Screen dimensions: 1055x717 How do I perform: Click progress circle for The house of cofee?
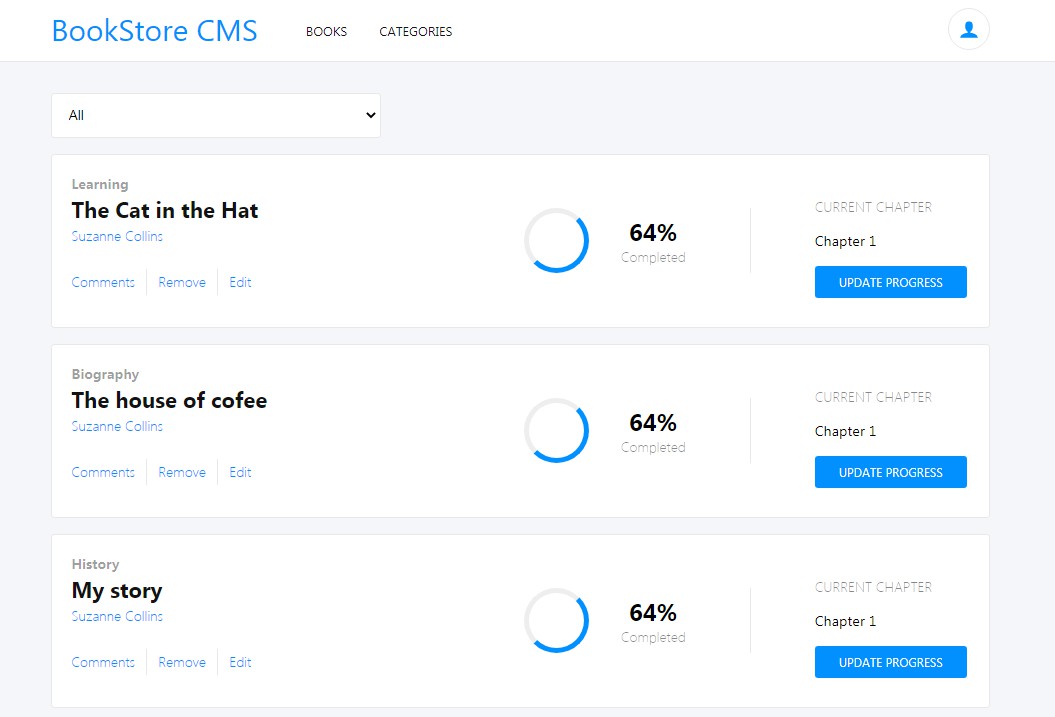pos(556,430)
